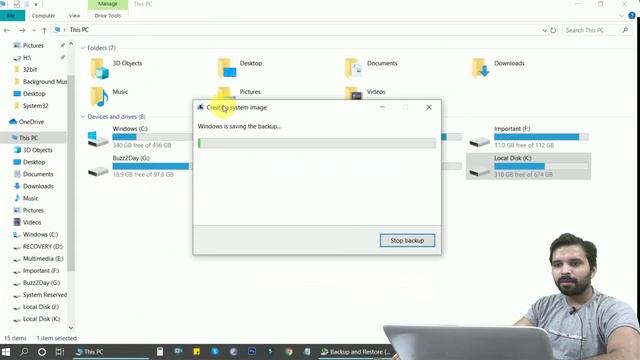This screenshot has width=640, height=360.
Task: Open Important (F:) in the sidebar
Action: click(41, 271)
